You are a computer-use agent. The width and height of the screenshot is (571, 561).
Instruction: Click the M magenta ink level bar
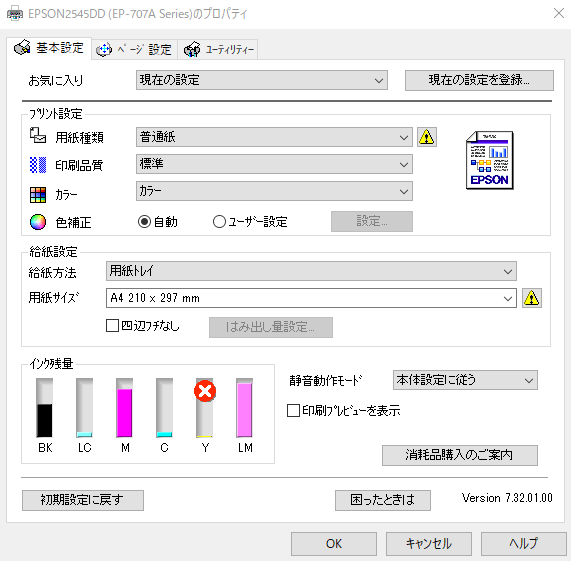tap(125, 408)
